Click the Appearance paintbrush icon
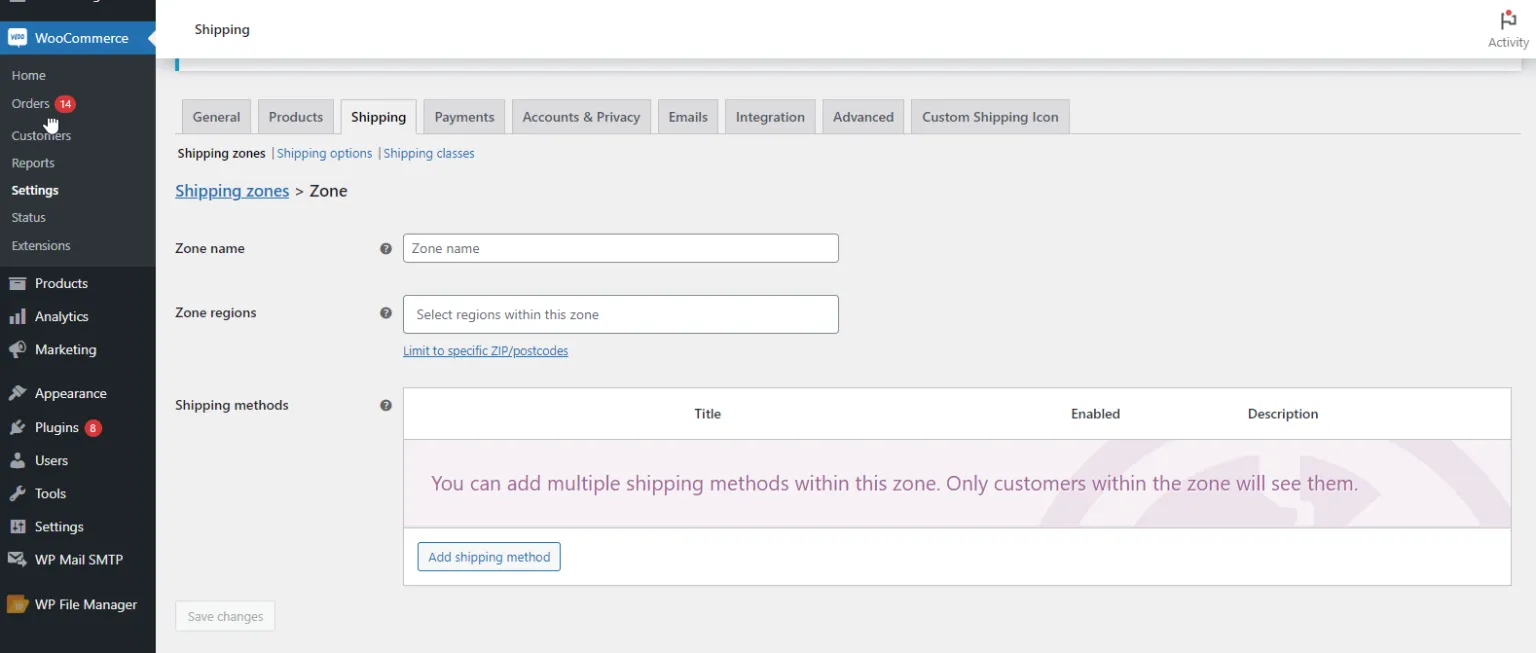Image resolution: width=1536 pixels, height=653 pixels. [x=17, y=393]
